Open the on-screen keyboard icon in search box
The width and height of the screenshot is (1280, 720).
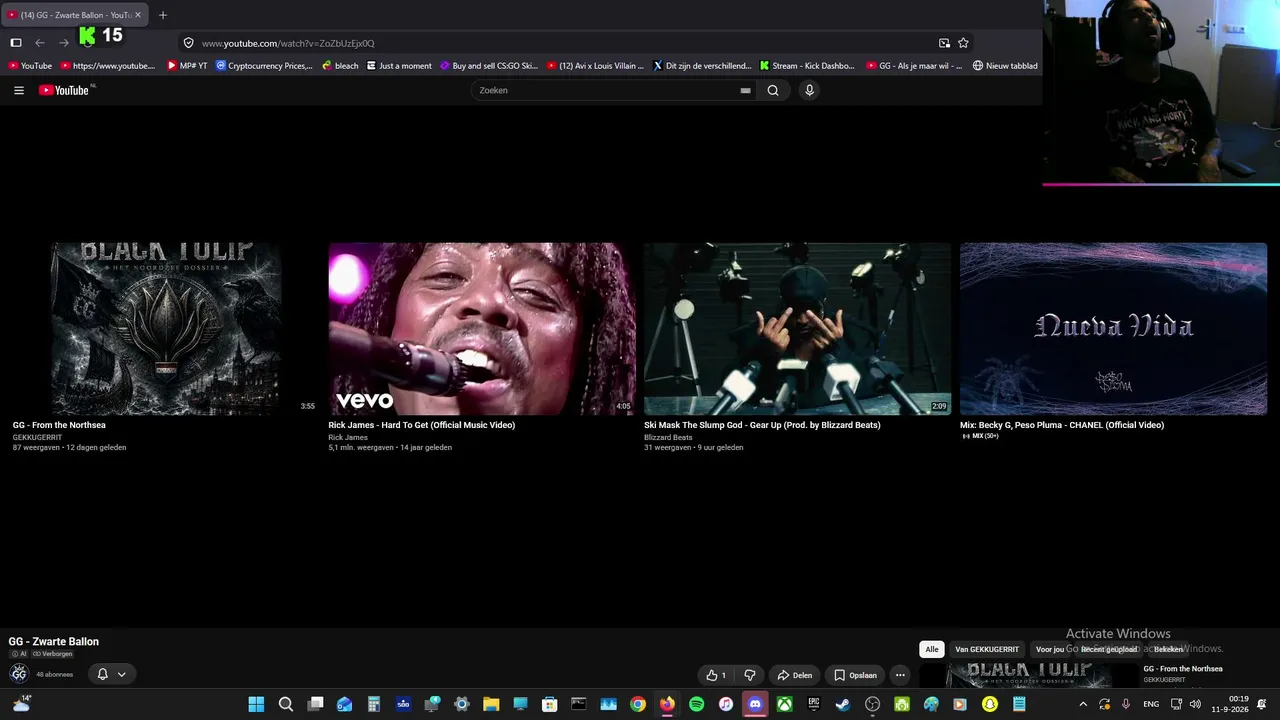pos(745,90)
